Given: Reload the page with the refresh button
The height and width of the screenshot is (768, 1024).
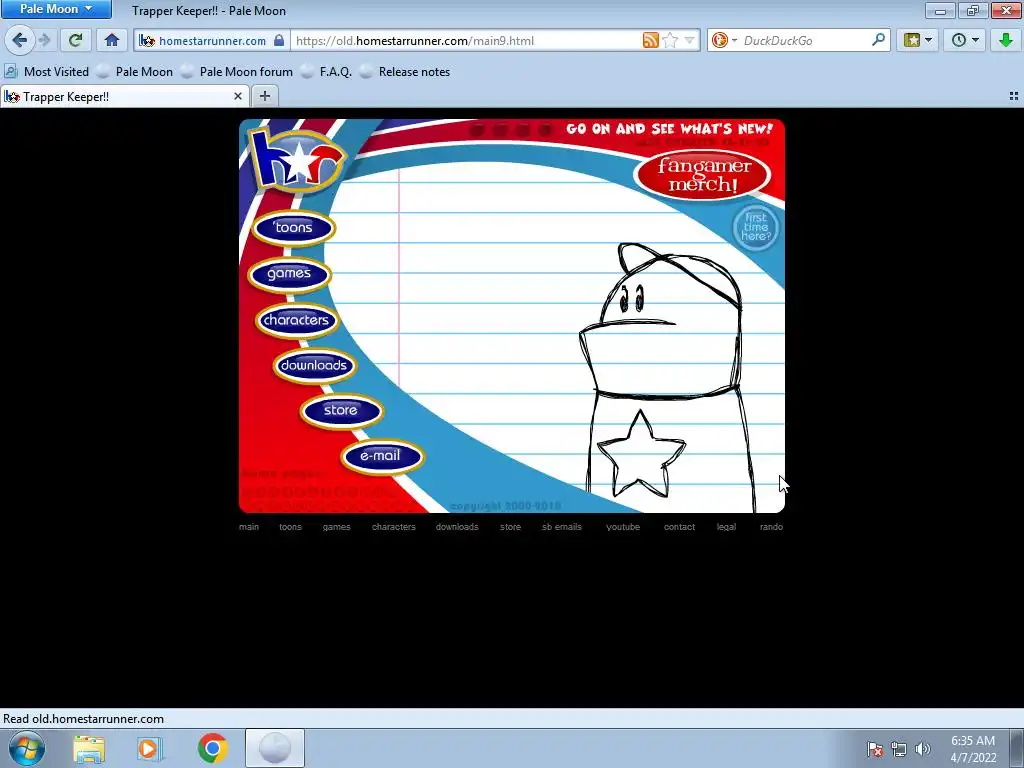Looking at the screenshot, I should (75, 40).
